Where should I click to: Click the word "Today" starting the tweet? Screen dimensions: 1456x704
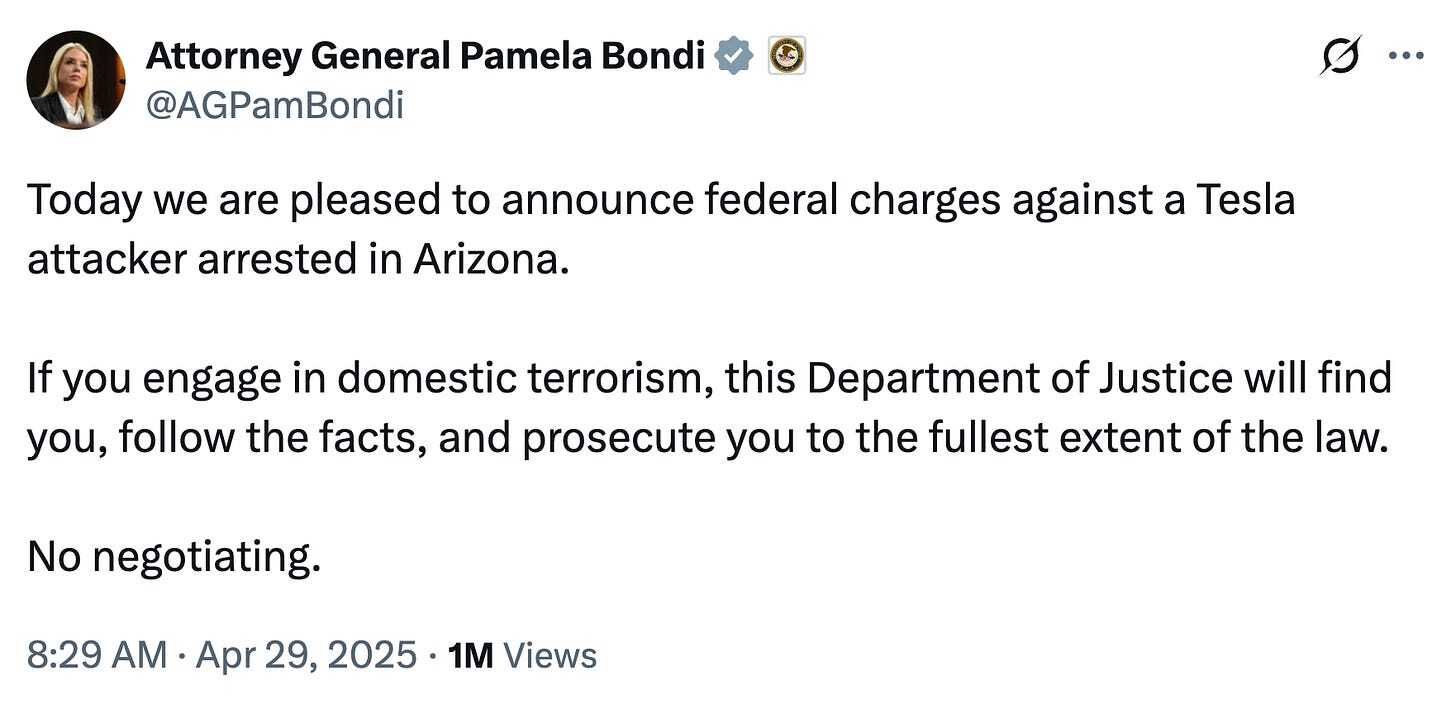tap(82, 201)
